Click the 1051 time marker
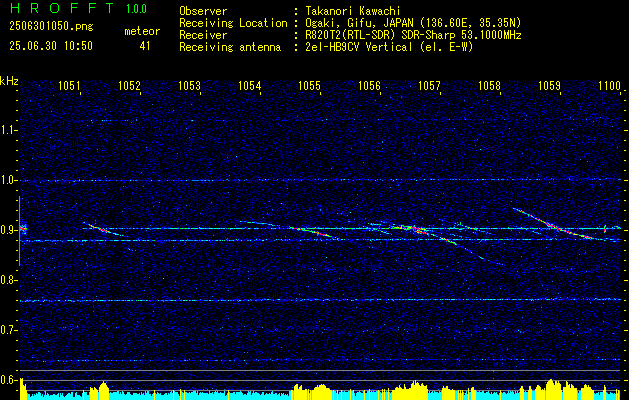 pos(69,85)
